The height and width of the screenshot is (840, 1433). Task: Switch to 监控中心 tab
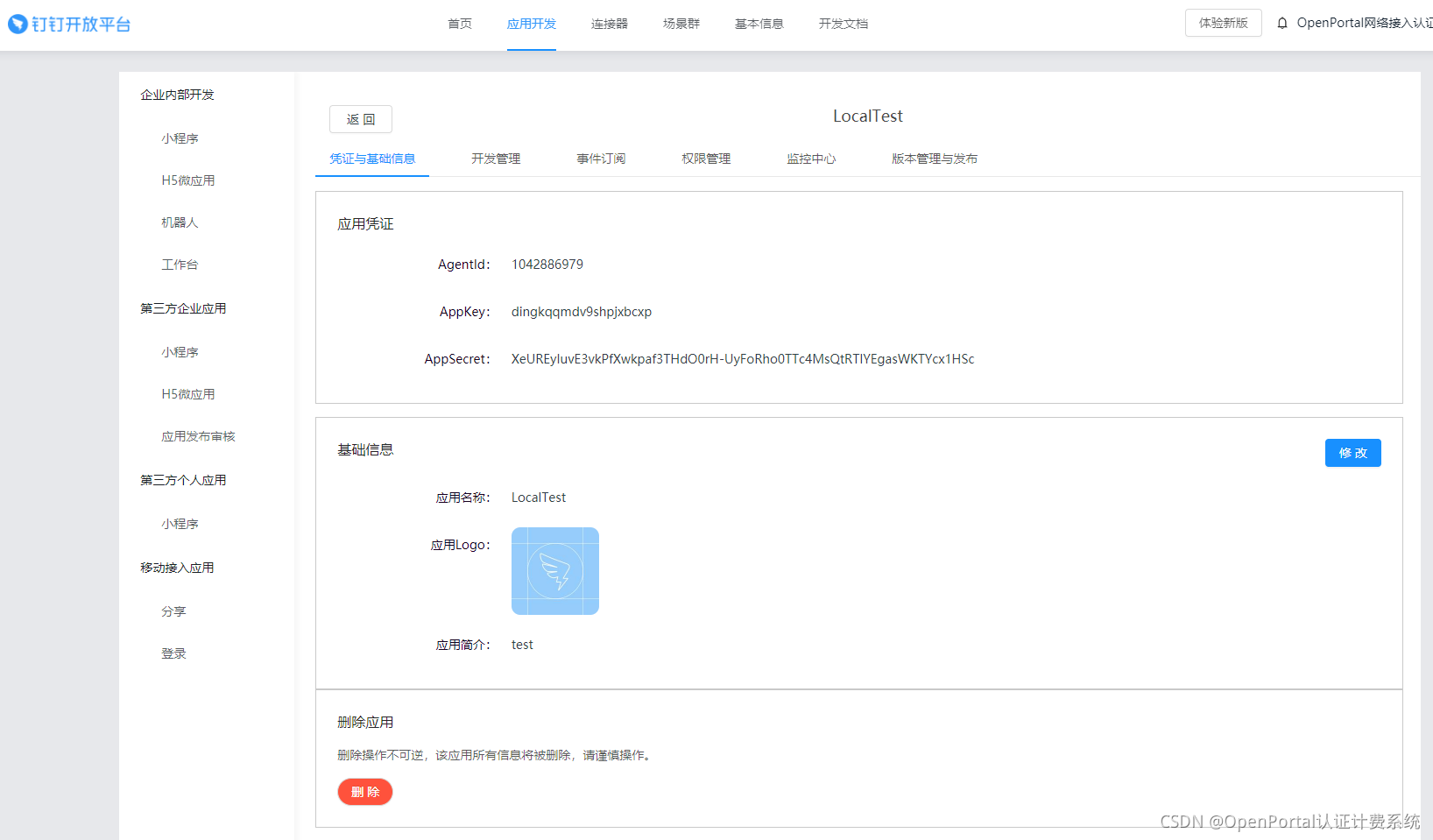811,159
